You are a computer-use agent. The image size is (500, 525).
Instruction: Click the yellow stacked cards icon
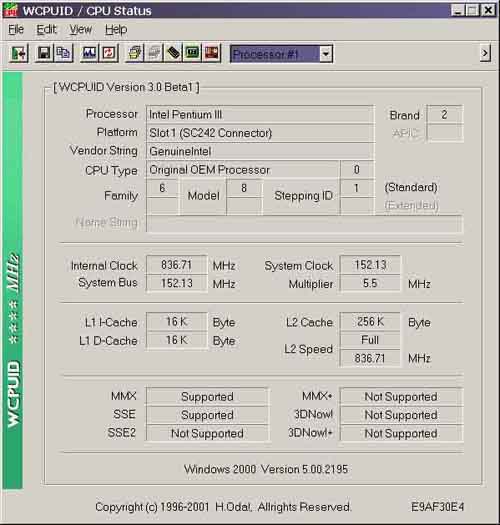click(x=135, y=54)
